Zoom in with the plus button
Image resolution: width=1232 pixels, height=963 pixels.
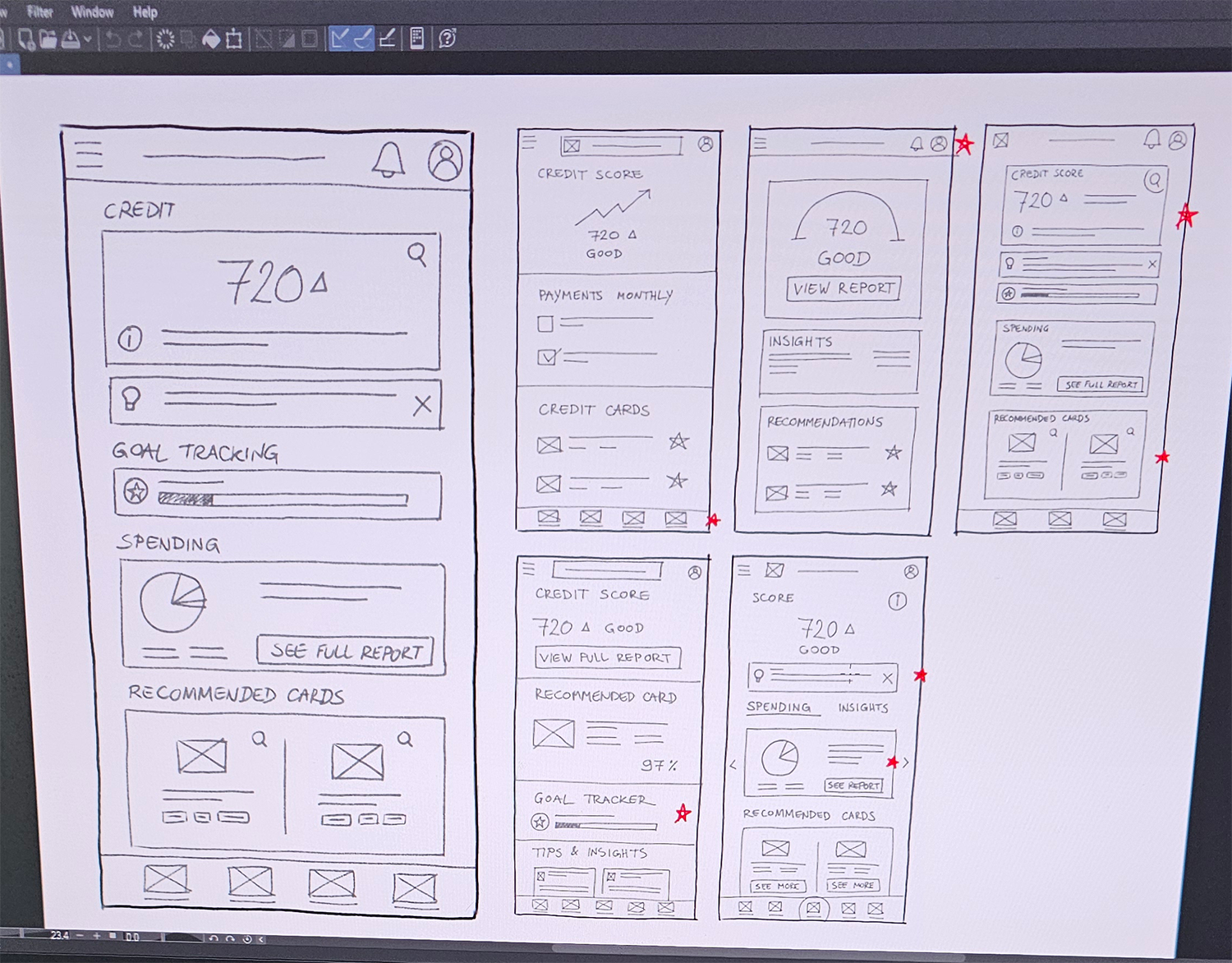click(97, 935)
